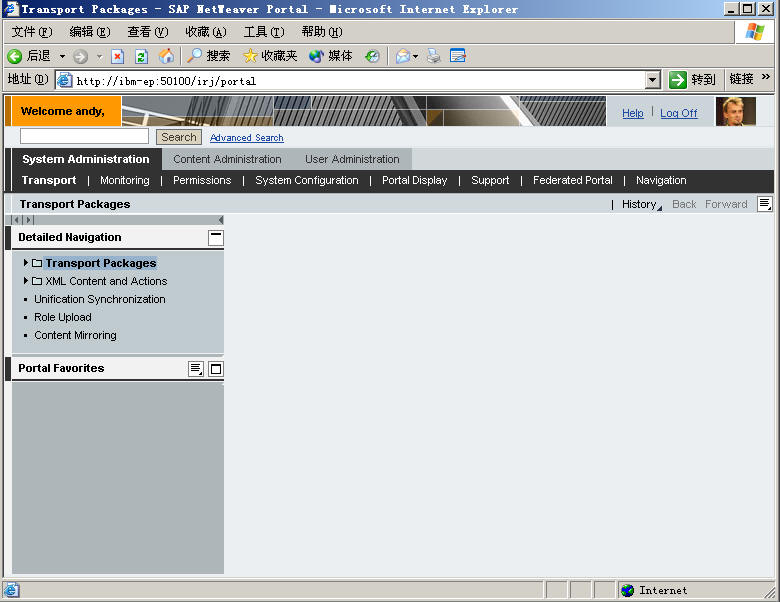Select Transport Packages tree item
780x602 pixels.
(101, 263)
